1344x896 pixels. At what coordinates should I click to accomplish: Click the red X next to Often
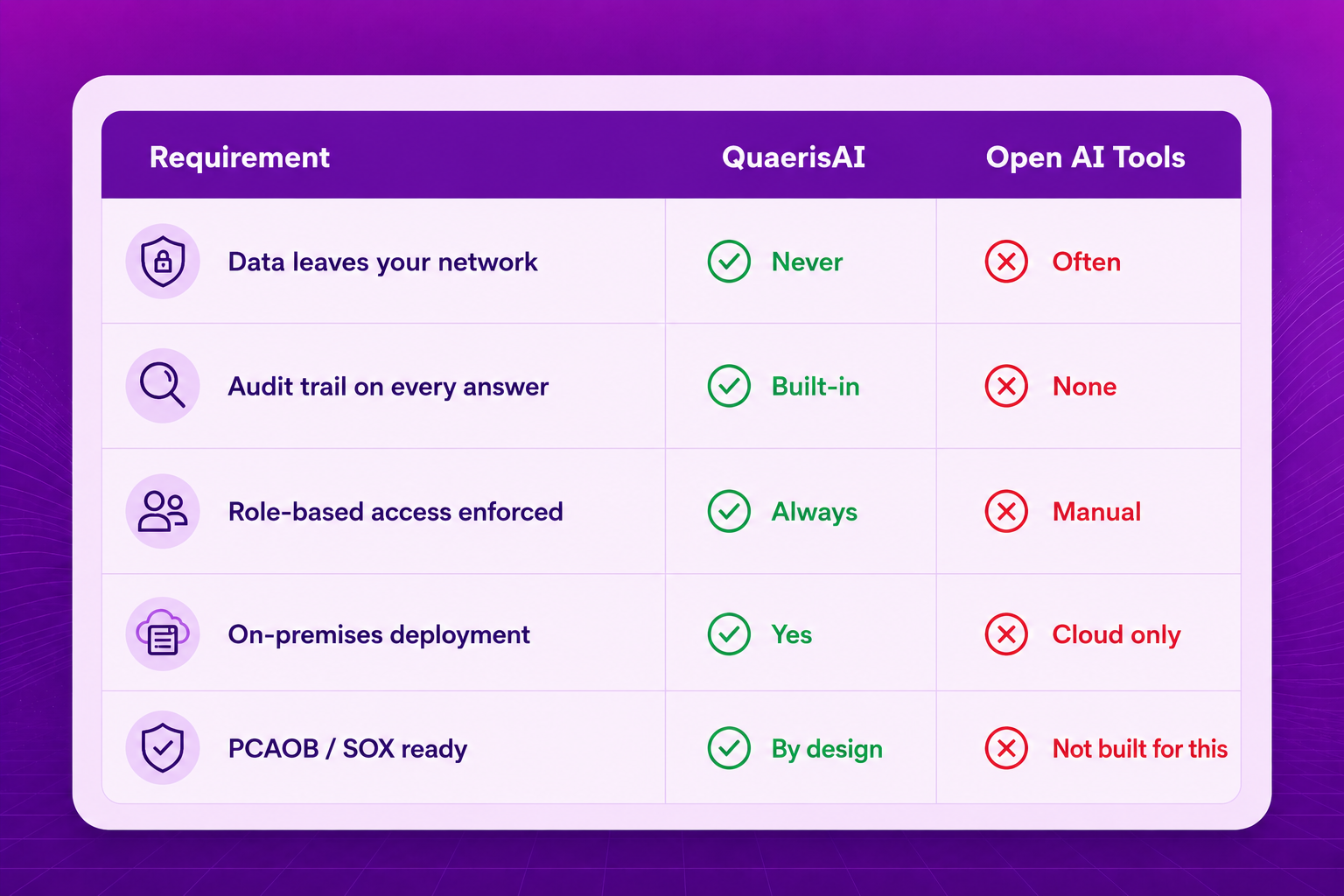[x=1006, y=261]
